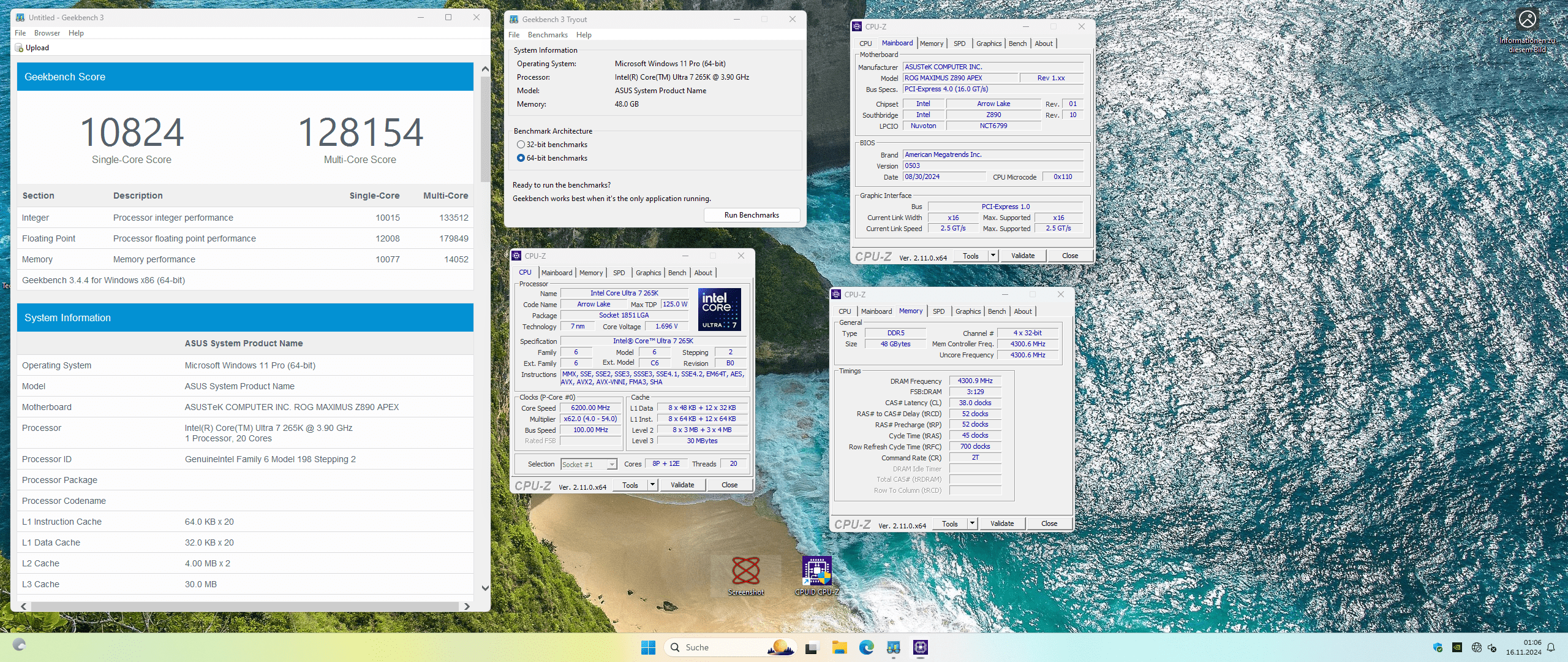Open the Windows Start menu

click(648, 647)
